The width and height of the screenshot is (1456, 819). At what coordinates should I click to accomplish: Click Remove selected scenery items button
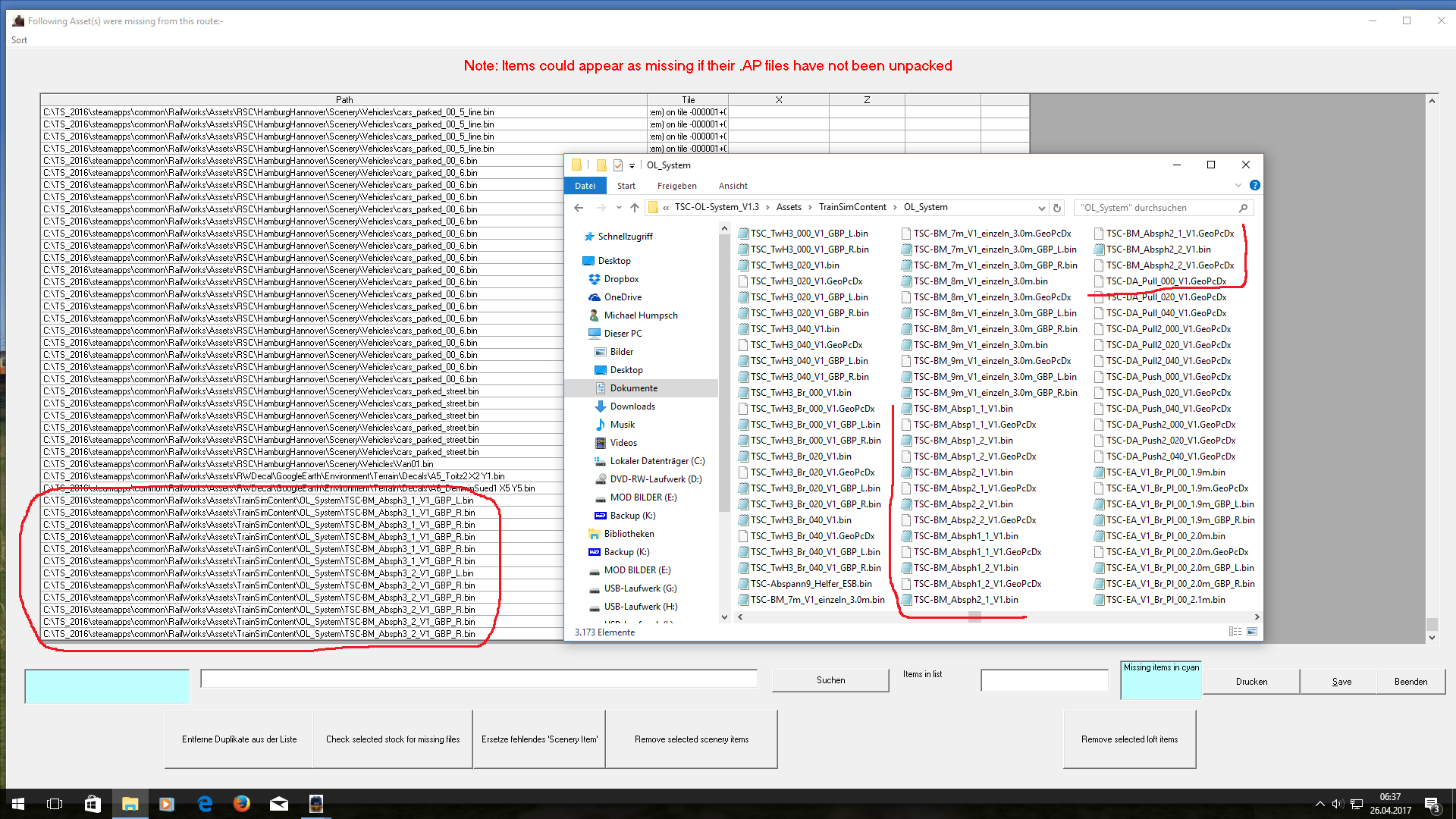coord(691,739)
